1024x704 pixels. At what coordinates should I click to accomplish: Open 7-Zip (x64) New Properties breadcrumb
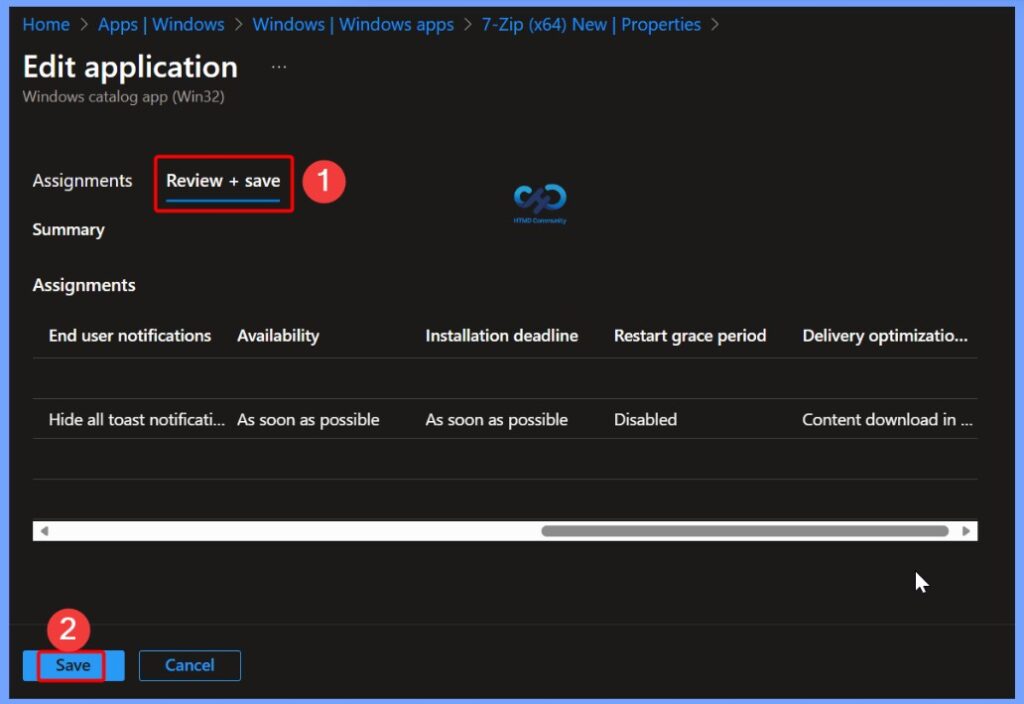588,24
